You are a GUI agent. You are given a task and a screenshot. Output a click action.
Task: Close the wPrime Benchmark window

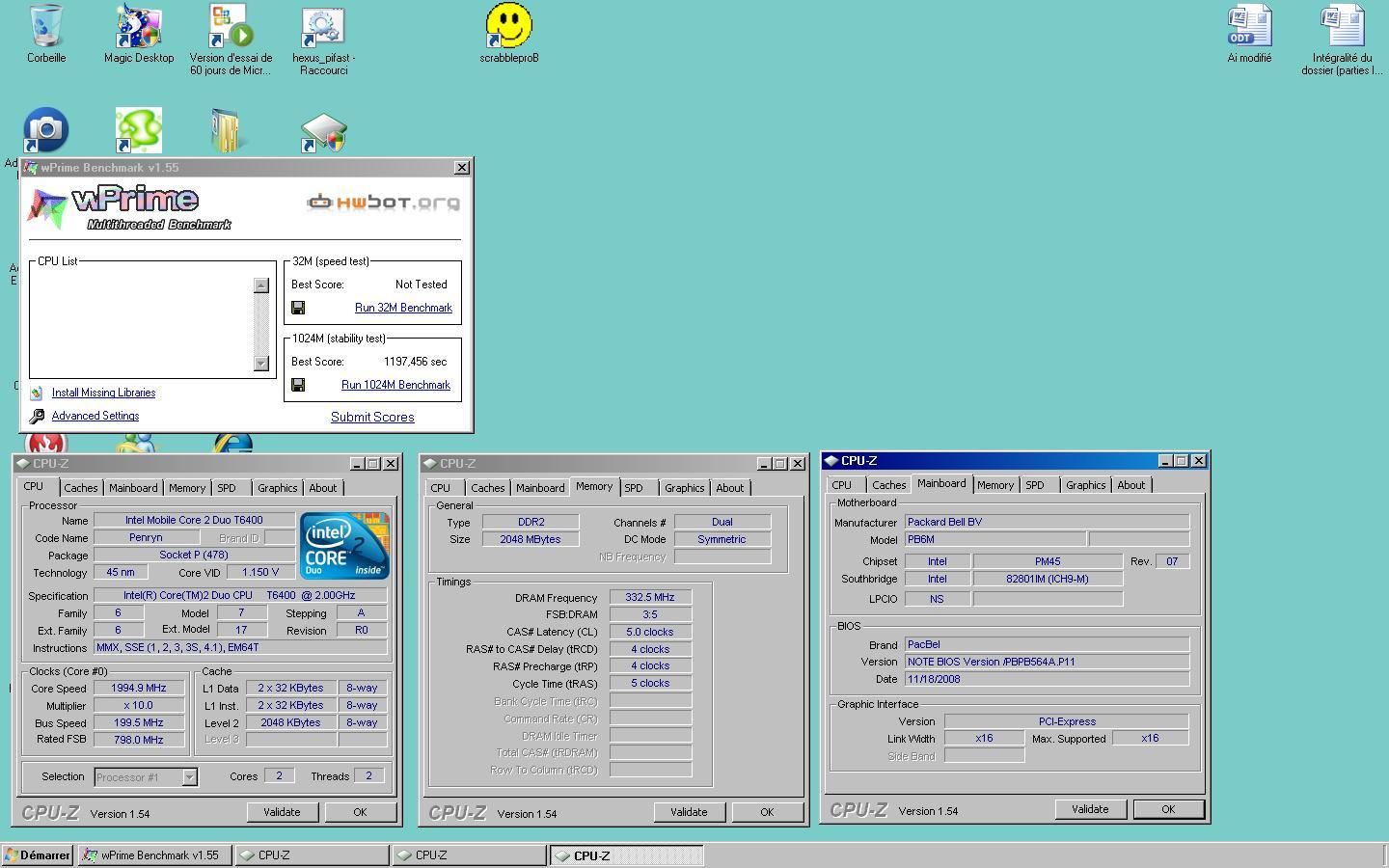coord(462,168)
